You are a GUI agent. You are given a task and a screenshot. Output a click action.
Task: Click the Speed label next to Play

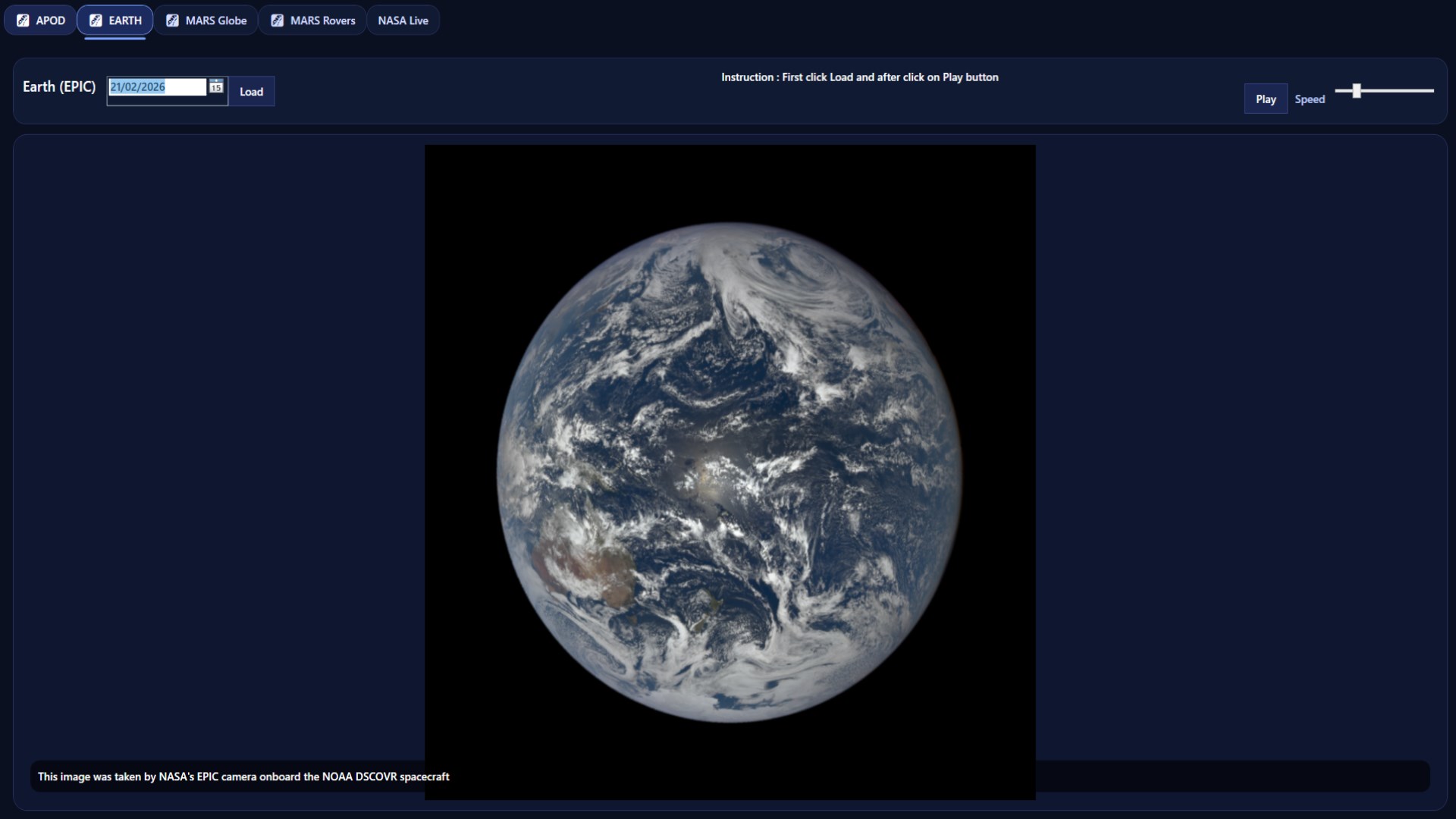click(1310, 99)
